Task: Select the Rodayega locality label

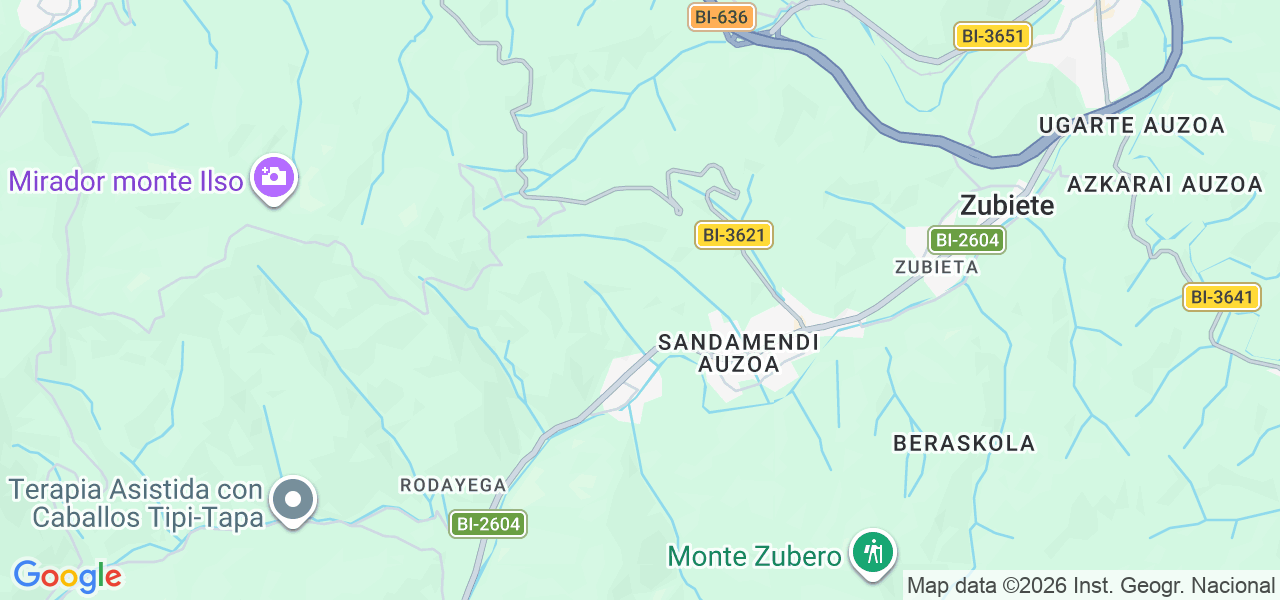Action: point(453,485)
